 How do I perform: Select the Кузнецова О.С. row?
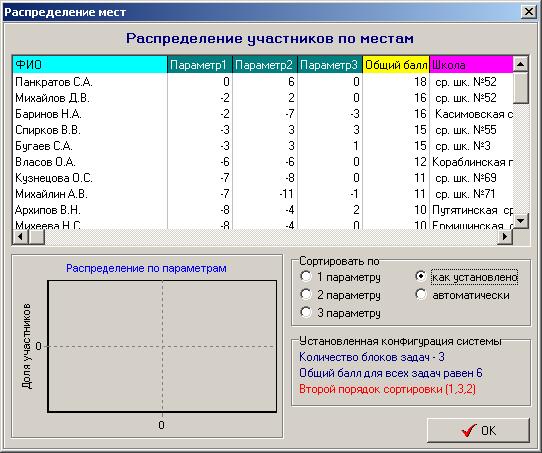(x=263, y=178)
